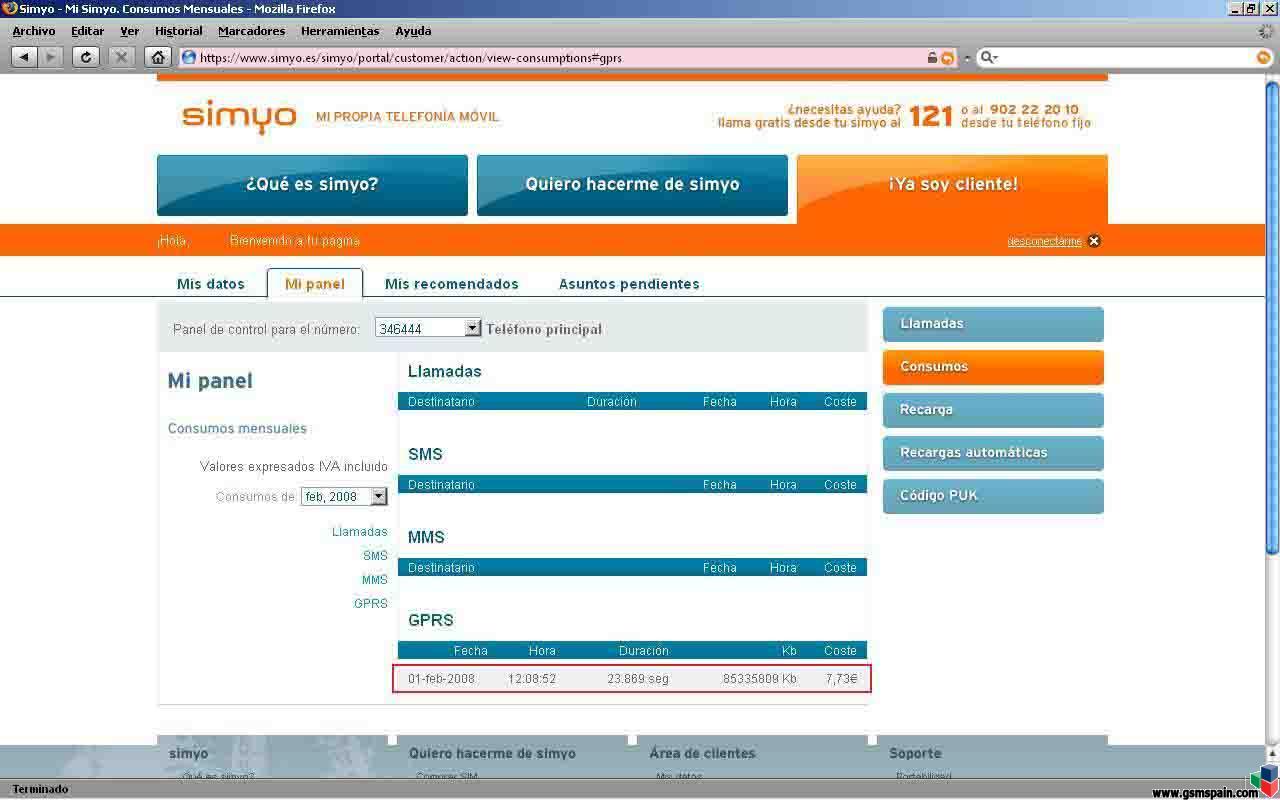Image resolution: width=1280 pixels, height=800 pixels.
Task: Go forward with the Forward arrow button
Action: click(51, 57)
